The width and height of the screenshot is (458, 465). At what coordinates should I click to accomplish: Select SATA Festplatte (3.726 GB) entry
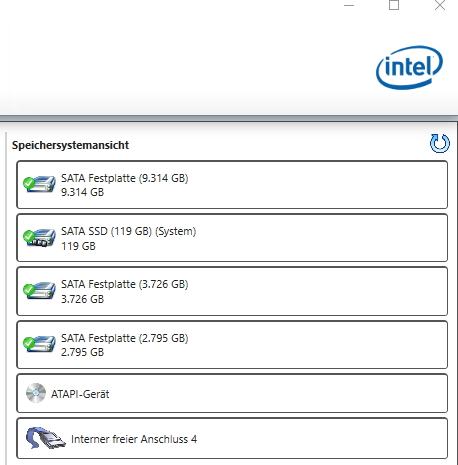[x=232, y=291]
